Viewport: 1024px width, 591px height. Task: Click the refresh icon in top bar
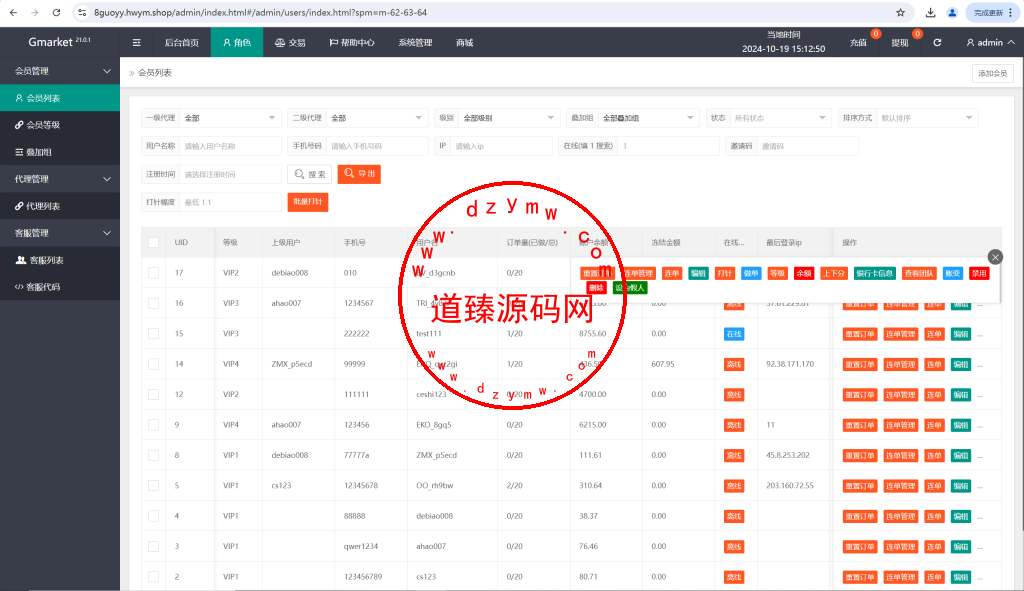(x=937, y=42)
